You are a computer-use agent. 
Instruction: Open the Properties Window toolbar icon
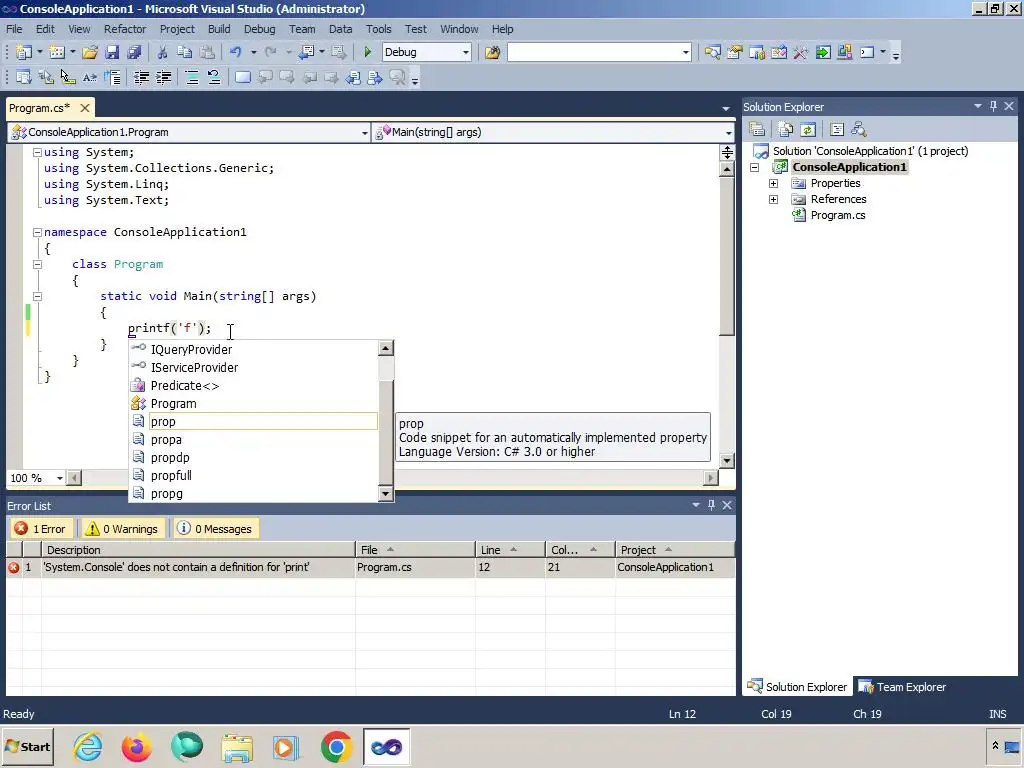tap(735, 52)
